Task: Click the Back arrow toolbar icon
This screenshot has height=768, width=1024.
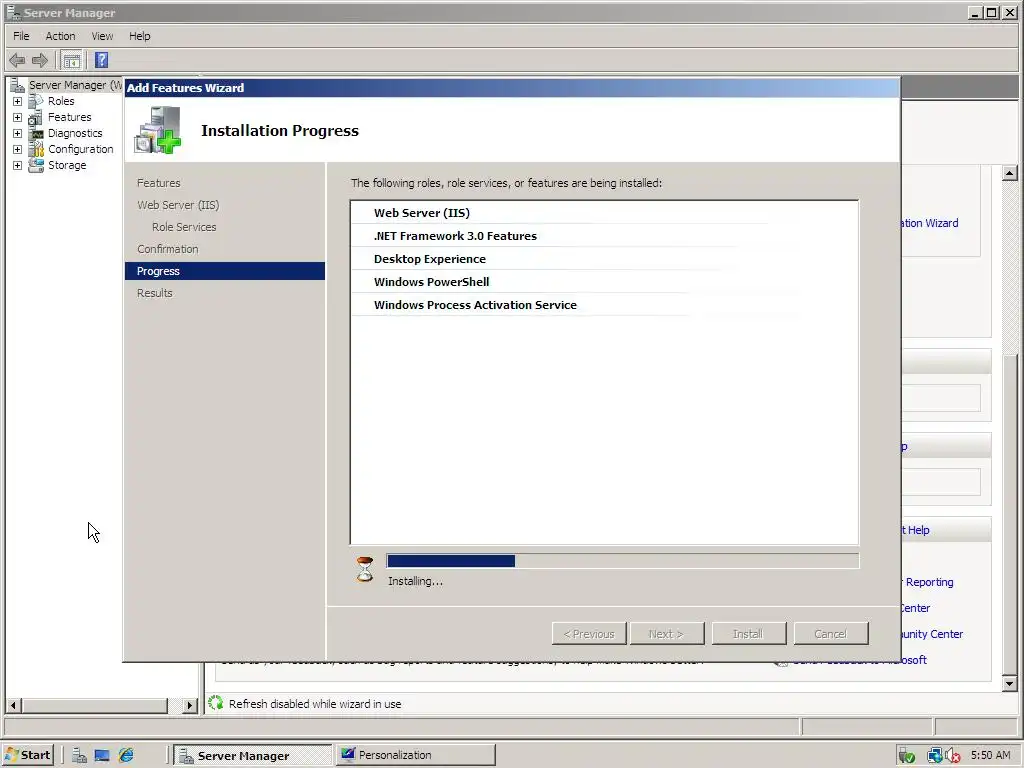Action: pos(17,61)
